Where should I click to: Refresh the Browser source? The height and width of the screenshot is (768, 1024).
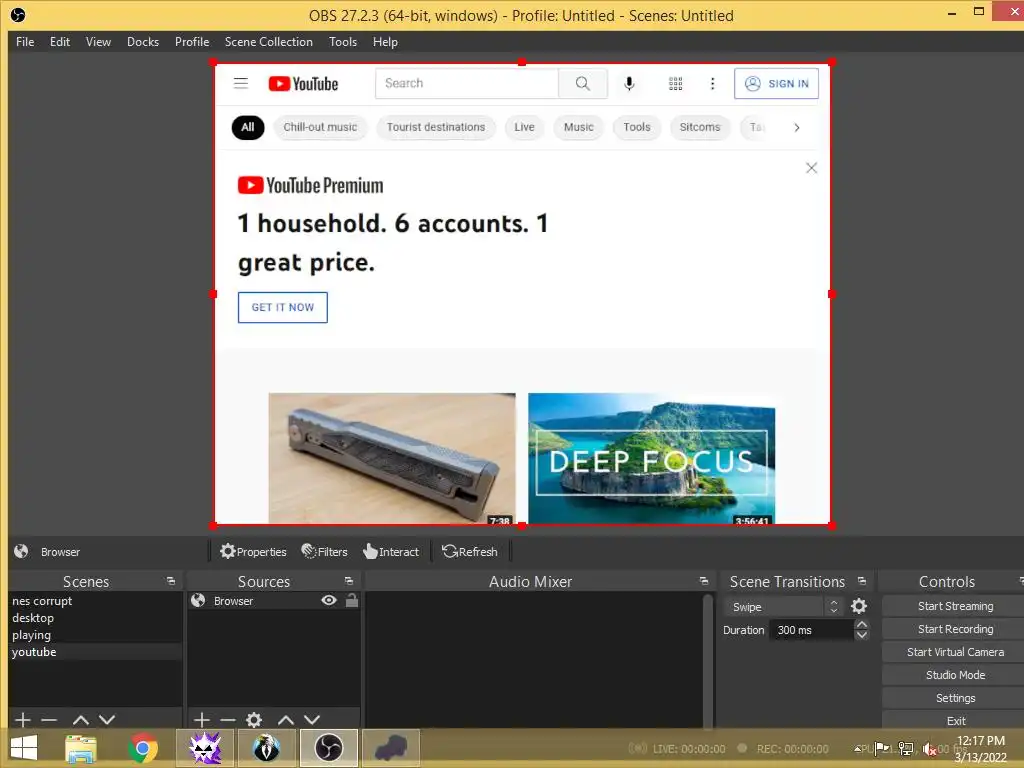(x=470, y=552)
